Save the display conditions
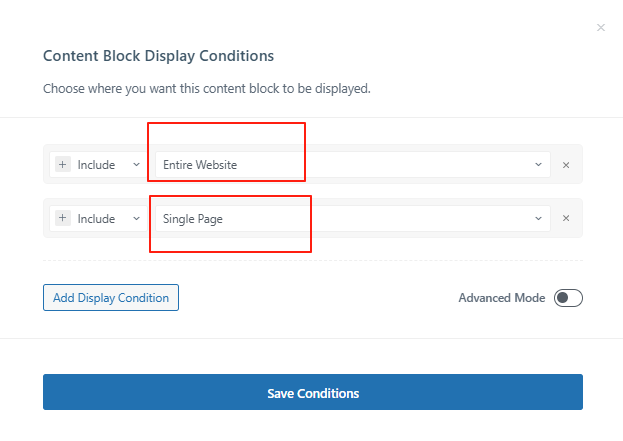This screenshot has height=441, width=623. coord(312,393)
